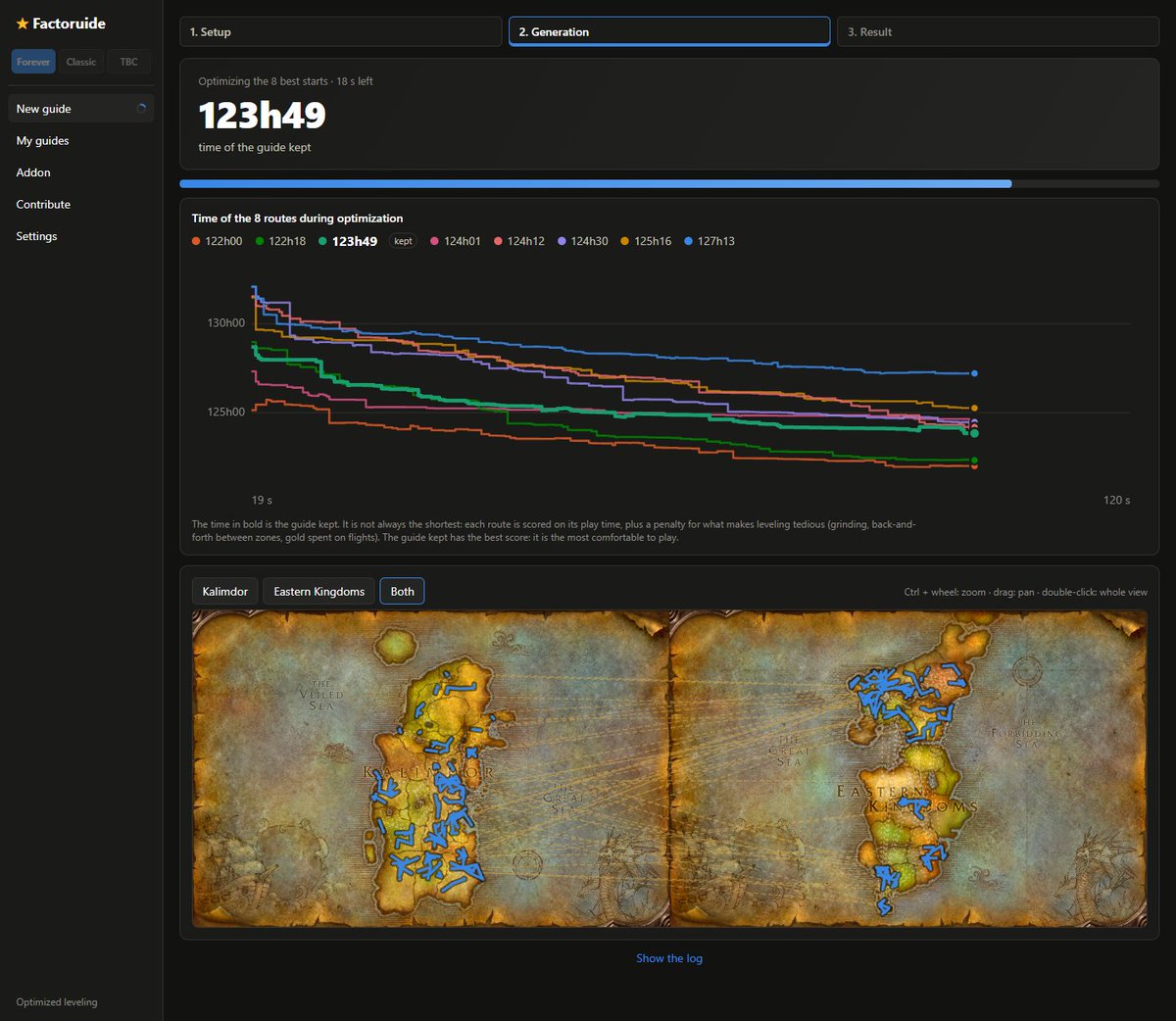Click the 120 s axis label
The image size is (1176, 1021).
click(1116, 500)
